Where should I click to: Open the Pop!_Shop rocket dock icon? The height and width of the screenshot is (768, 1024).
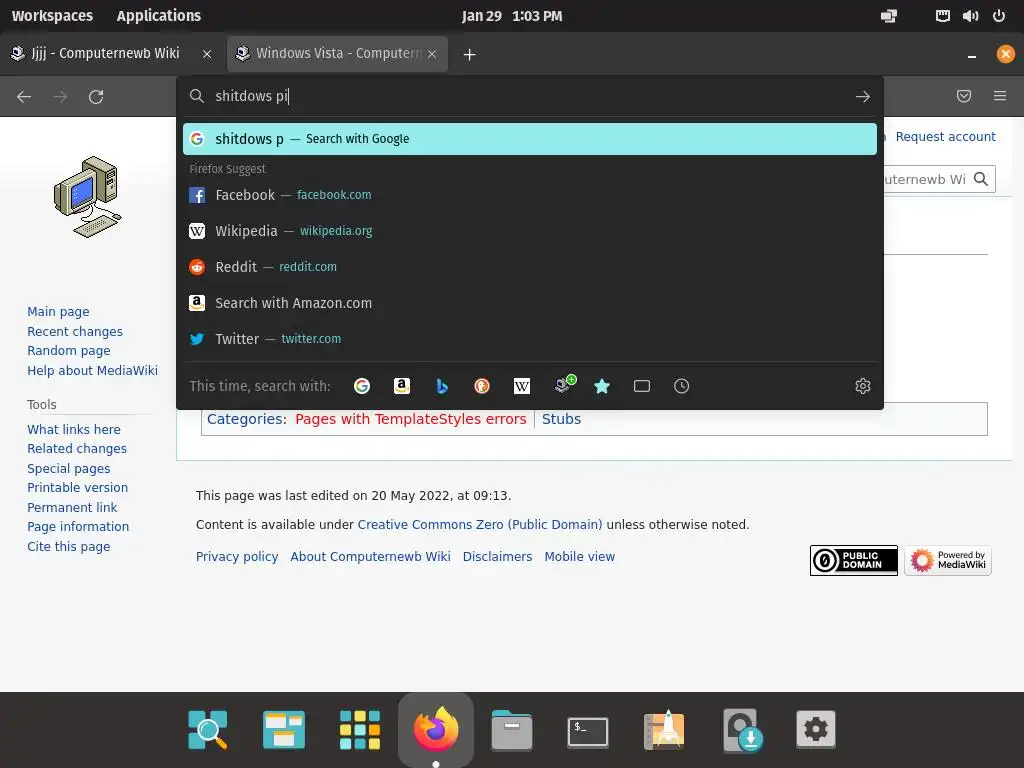664,729
